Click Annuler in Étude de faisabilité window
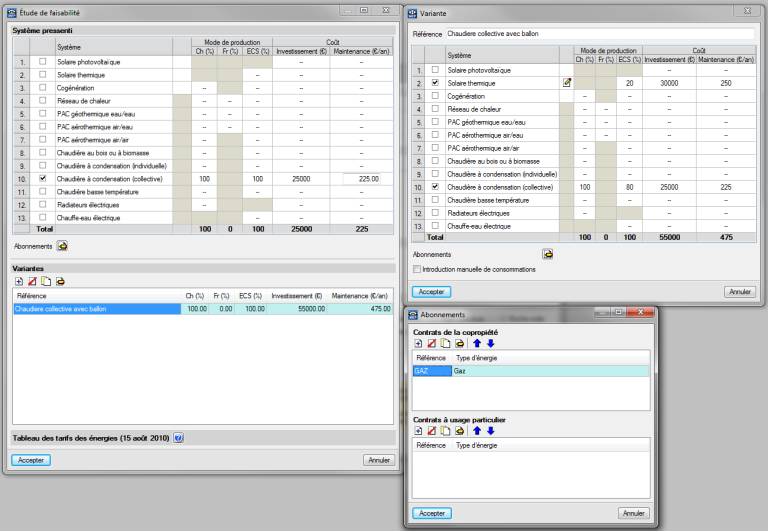The width and height of the screenshot is (768, 531). coord(379,460)
